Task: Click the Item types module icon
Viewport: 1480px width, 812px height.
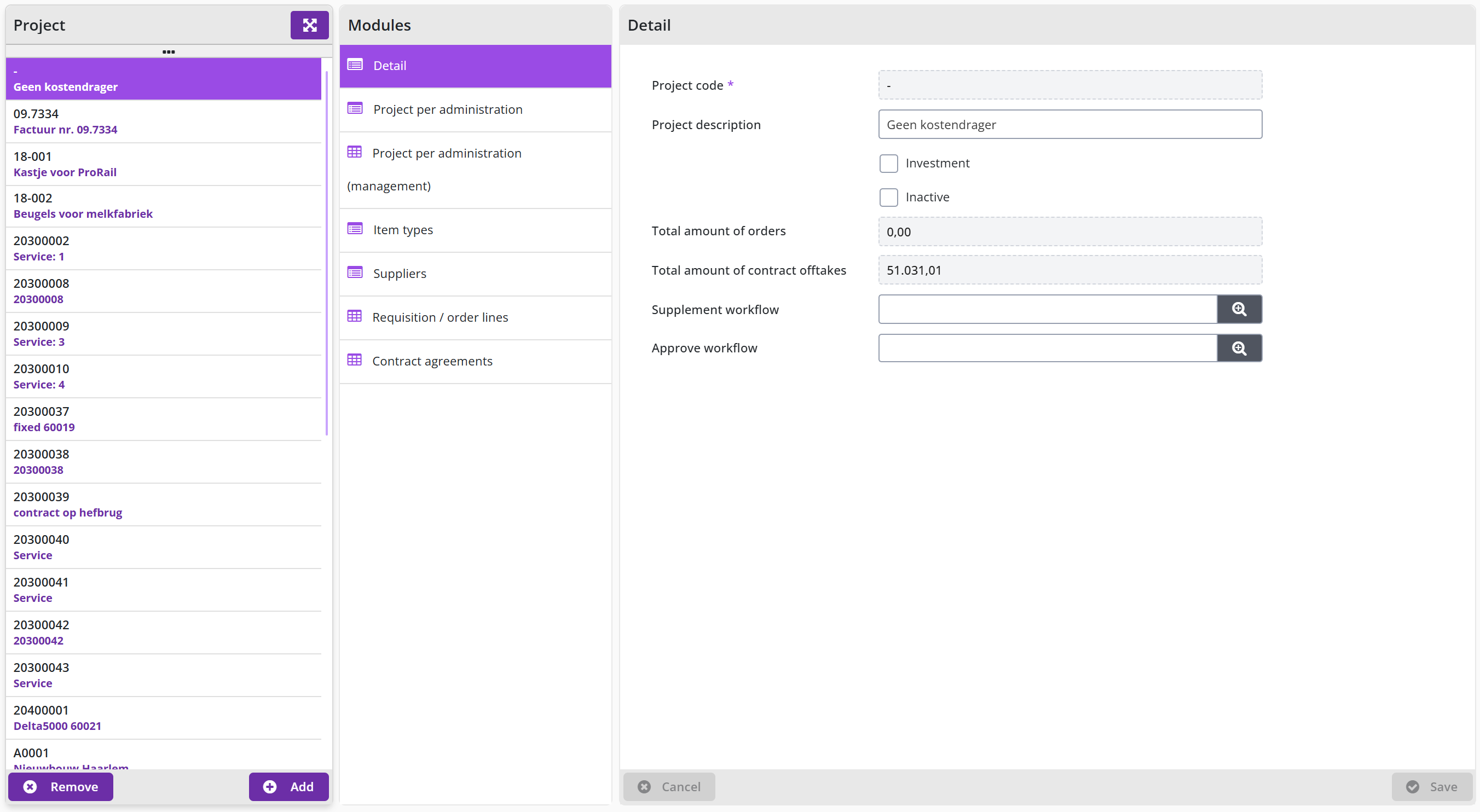Action: coord(355,229)
